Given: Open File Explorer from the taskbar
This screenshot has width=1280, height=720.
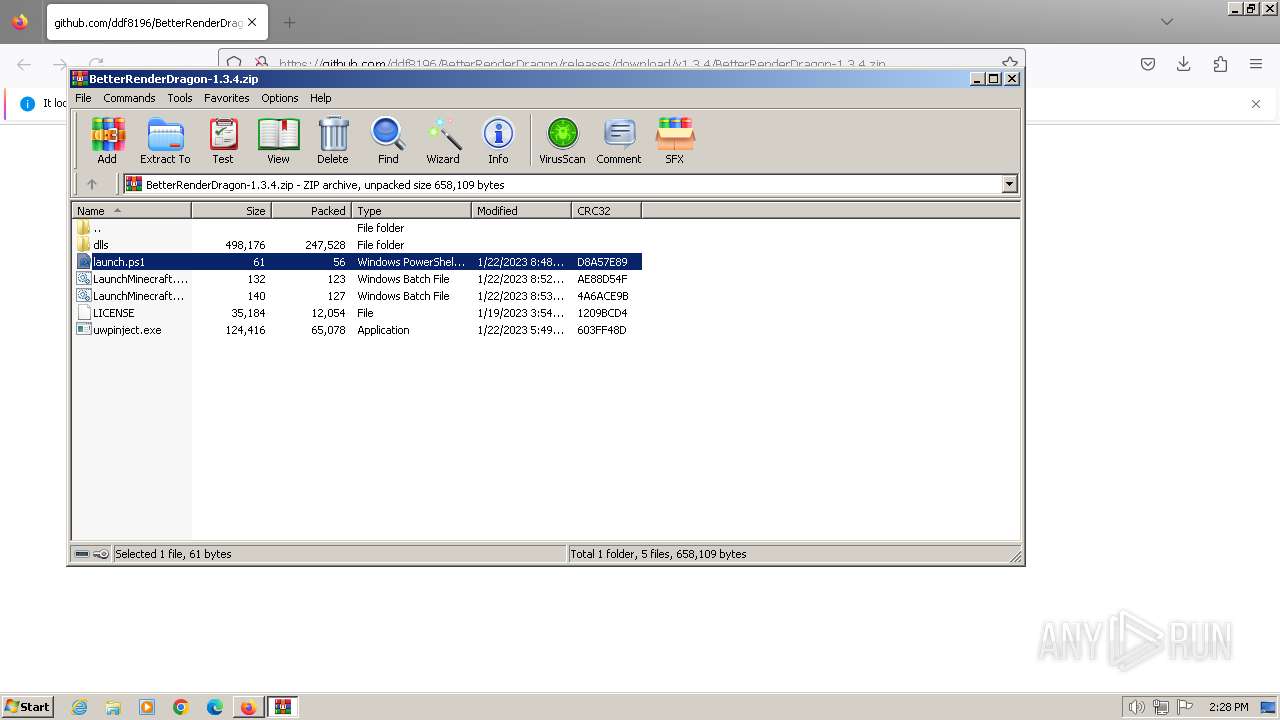Looking at the screenshot, I should 113,707.
